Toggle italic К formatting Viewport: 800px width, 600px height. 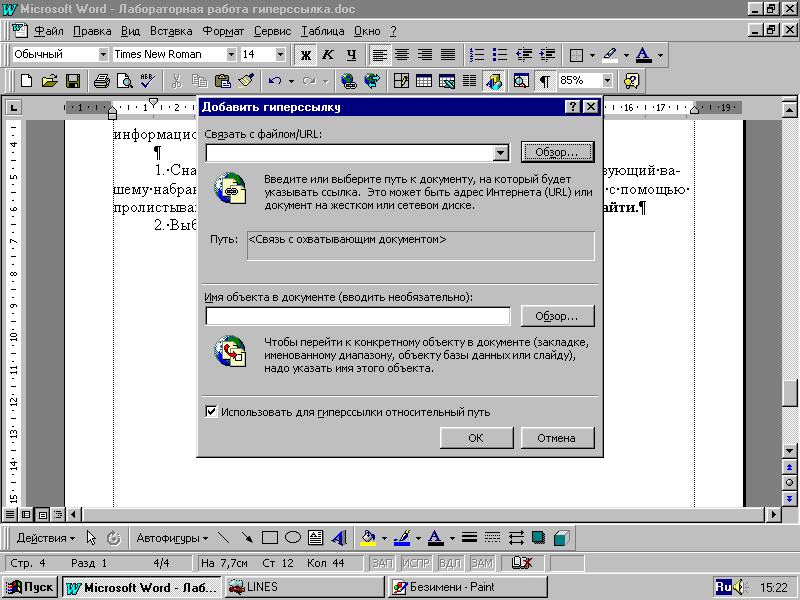coord(328,55)
